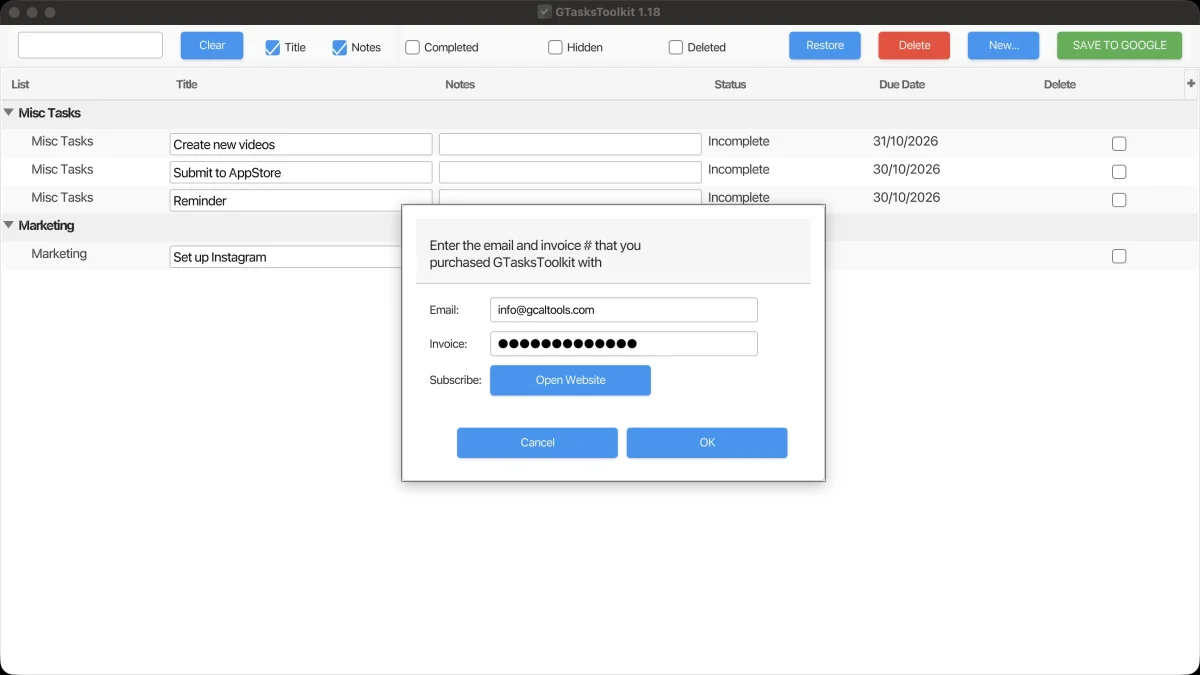Click notes field for Submit to AppStore
This screenshot has width=1200, height=675.
coord(570,173)
